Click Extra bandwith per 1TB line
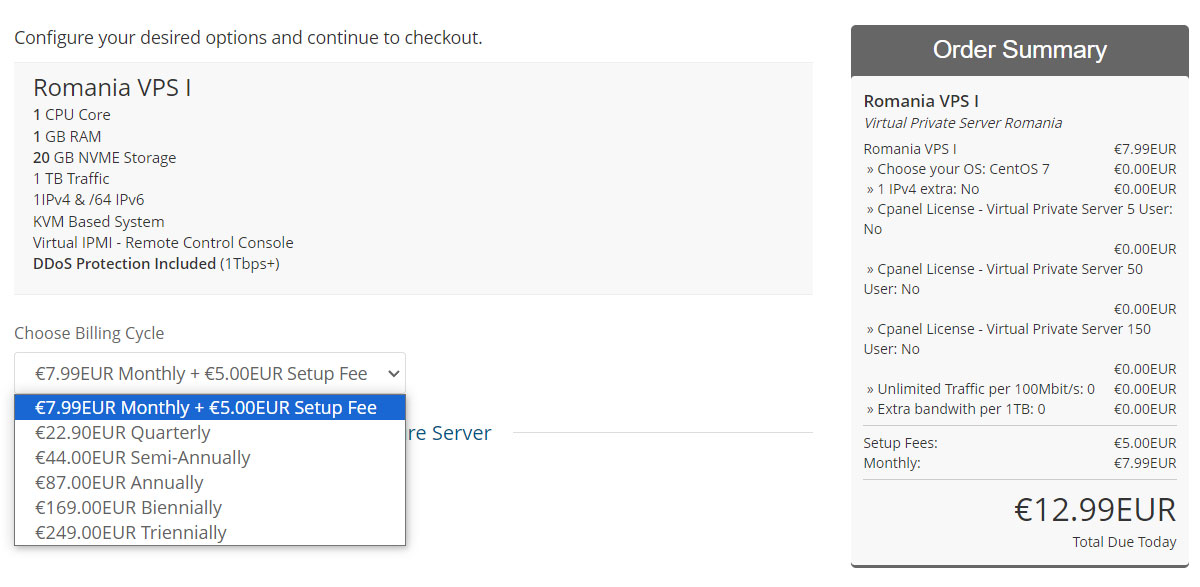This screenshot has height=587, width=1200. point(1020,409)
